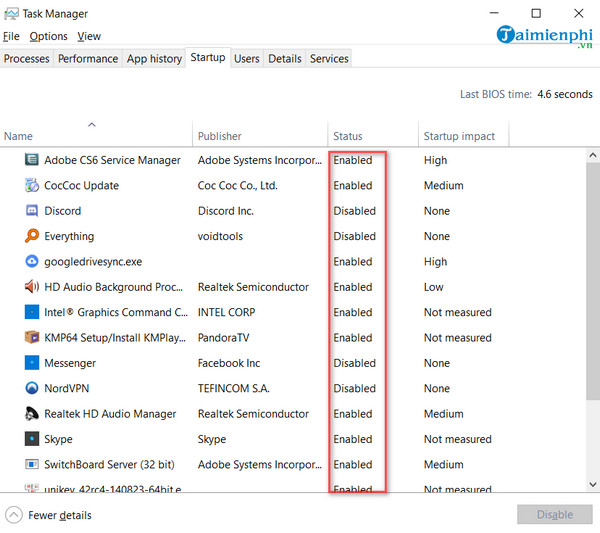Click the Messenger row icon
Viewport: 600px width, 533px height.
point(31,362)
